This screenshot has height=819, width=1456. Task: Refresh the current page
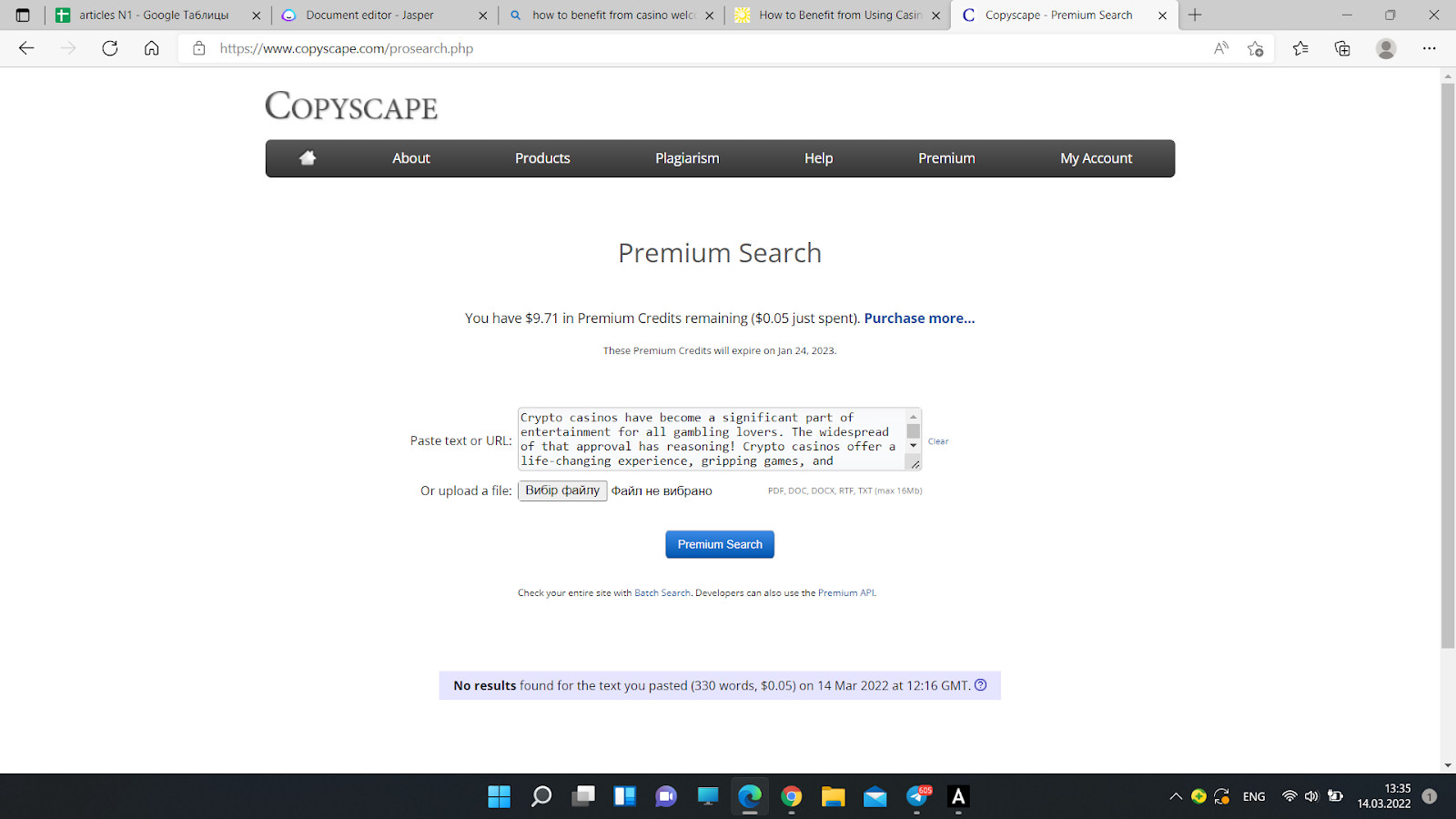pyautogui.click(x=110, y=48)
